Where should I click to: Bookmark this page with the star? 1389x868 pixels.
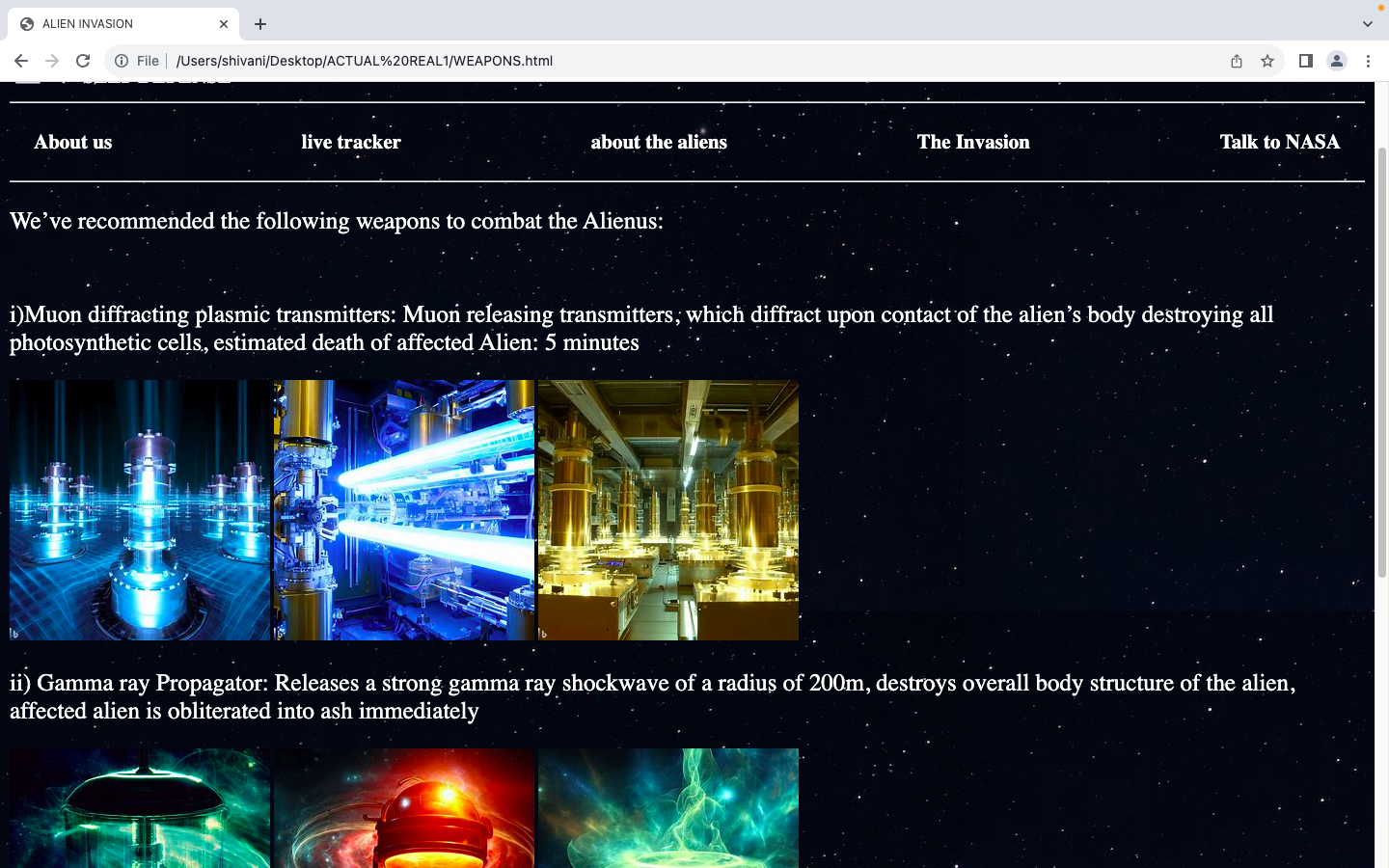pyautogui.click(x=1267, y=61)
